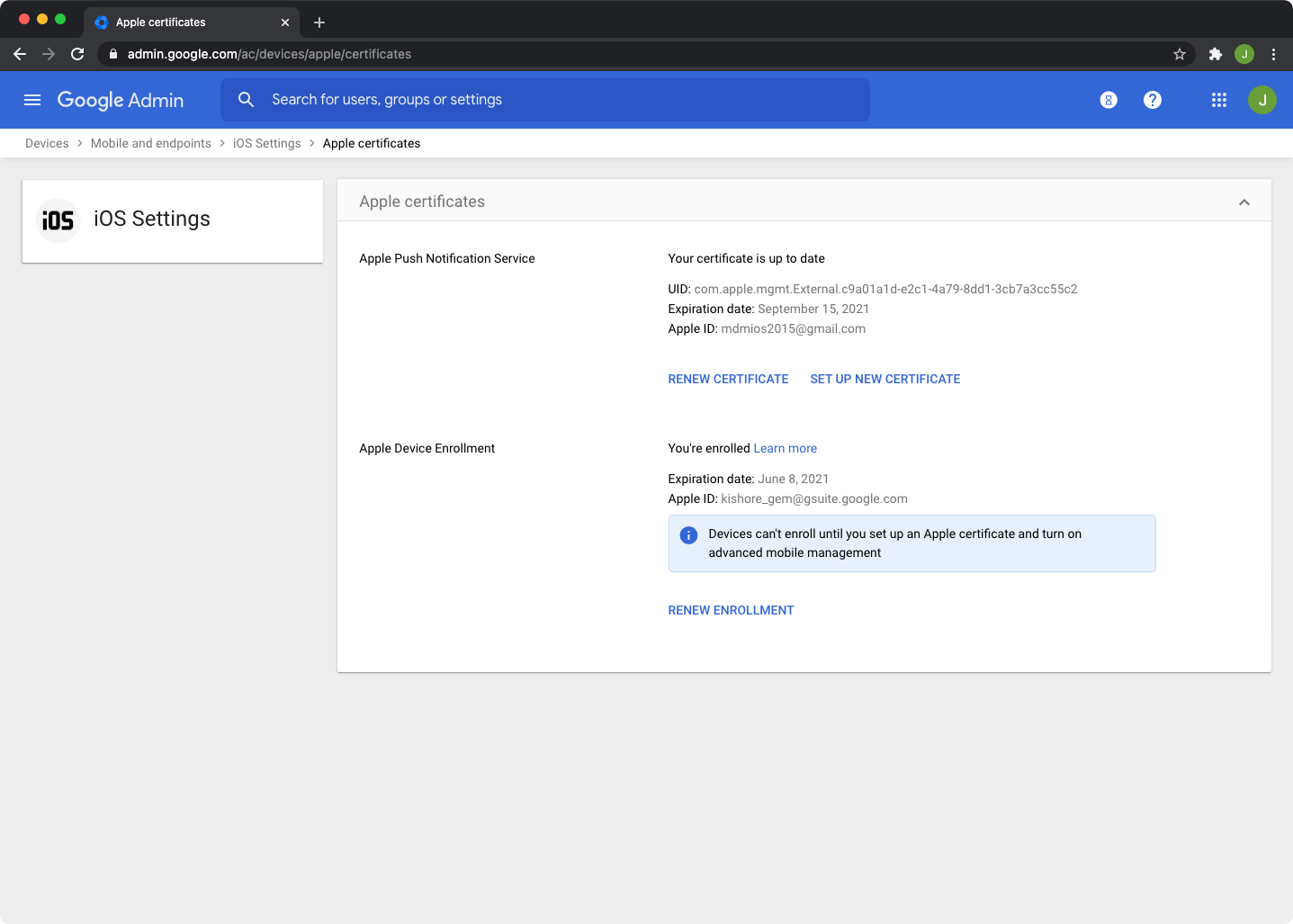
Task: Open the main hamburger menu
Action: (32, 100)
